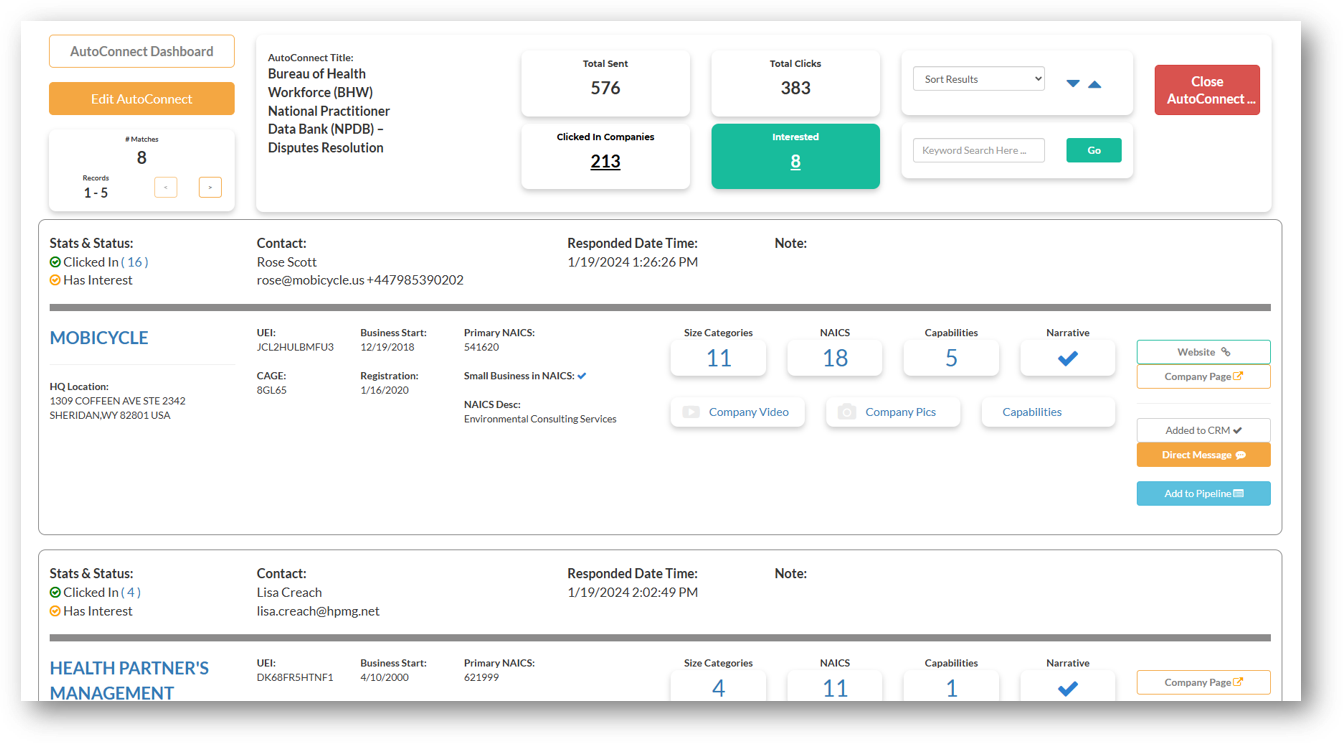Send a Direct Message to Mobicycle
1343x743 pixels.
[x=1203, y=455]
